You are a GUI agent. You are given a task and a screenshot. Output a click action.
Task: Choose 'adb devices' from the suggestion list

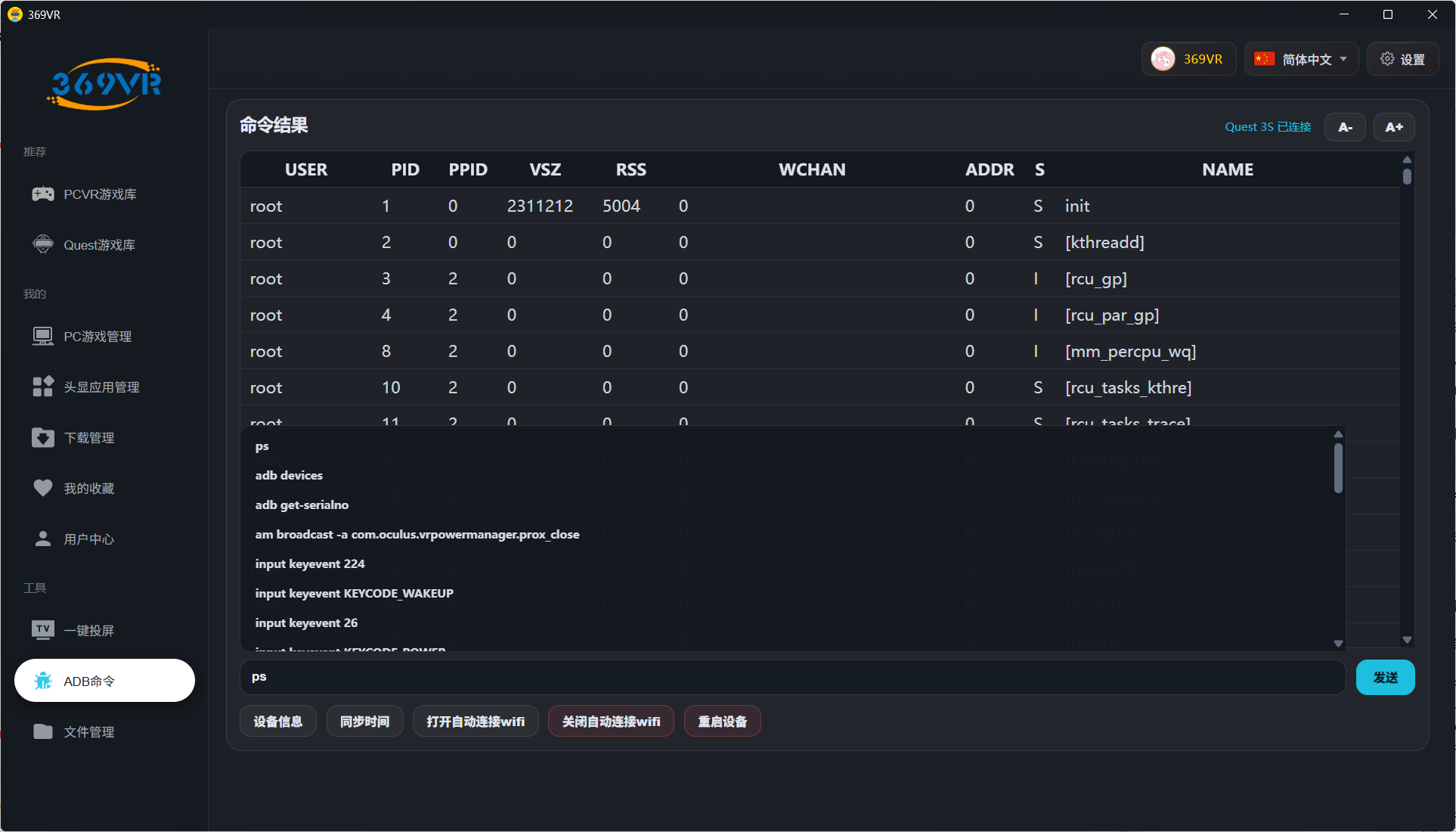pos(289,475)
